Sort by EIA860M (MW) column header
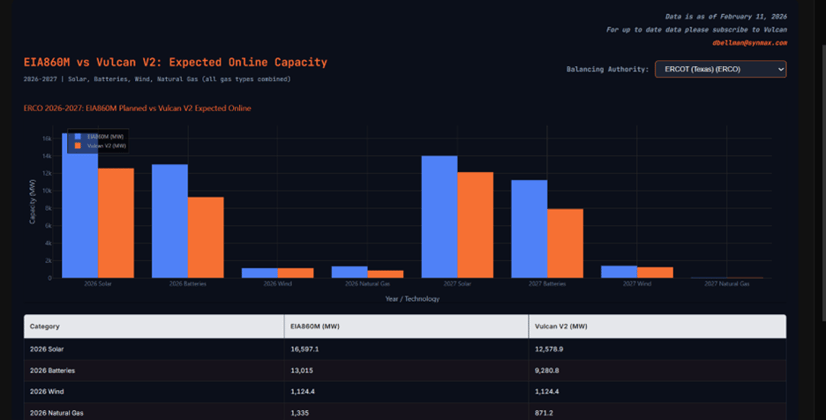The height and width of the screenshot is (420, 826). [x=316, y=326]
